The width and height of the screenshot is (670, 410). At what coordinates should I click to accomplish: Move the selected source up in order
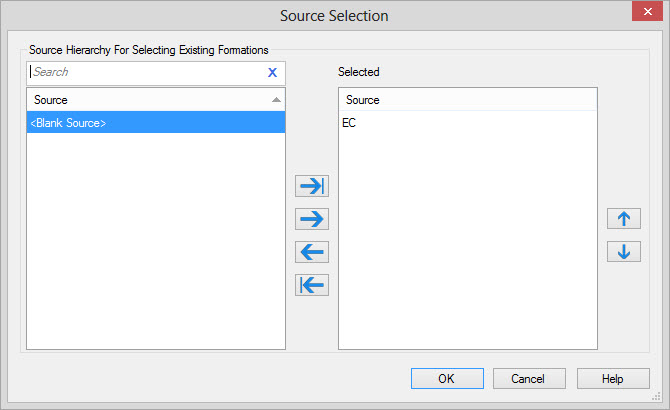click(623, 219)
